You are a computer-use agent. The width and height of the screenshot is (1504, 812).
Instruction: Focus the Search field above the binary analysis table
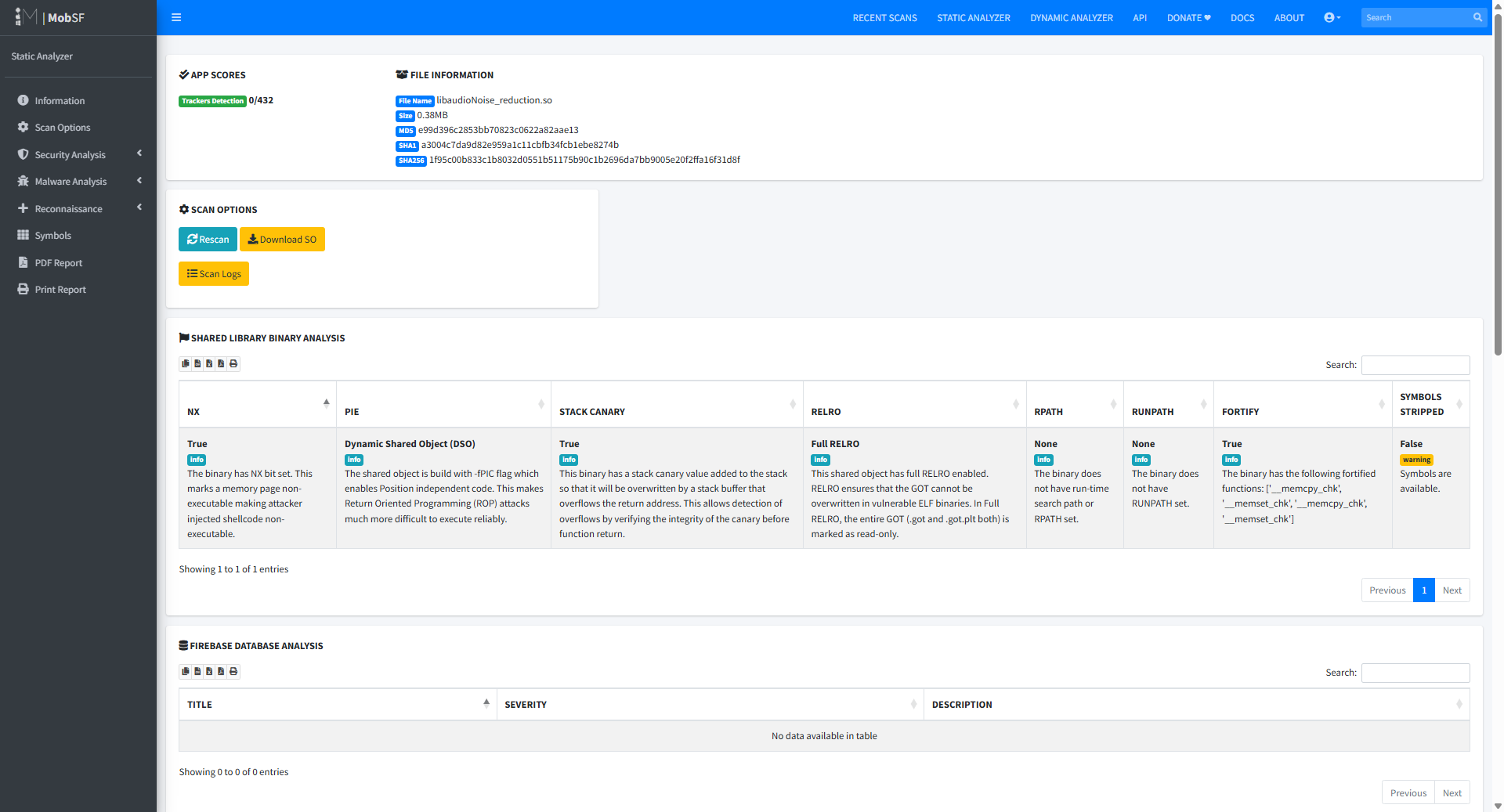click(x=1415, y=365)
